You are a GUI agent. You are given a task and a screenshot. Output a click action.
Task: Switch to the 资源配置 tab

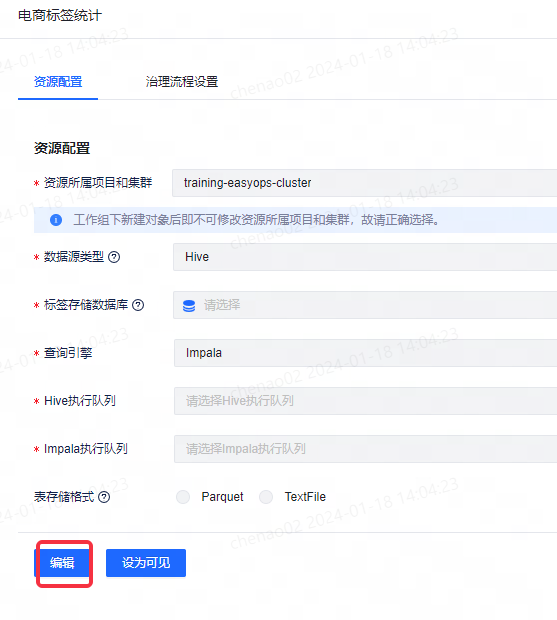(x=58, y=82)
